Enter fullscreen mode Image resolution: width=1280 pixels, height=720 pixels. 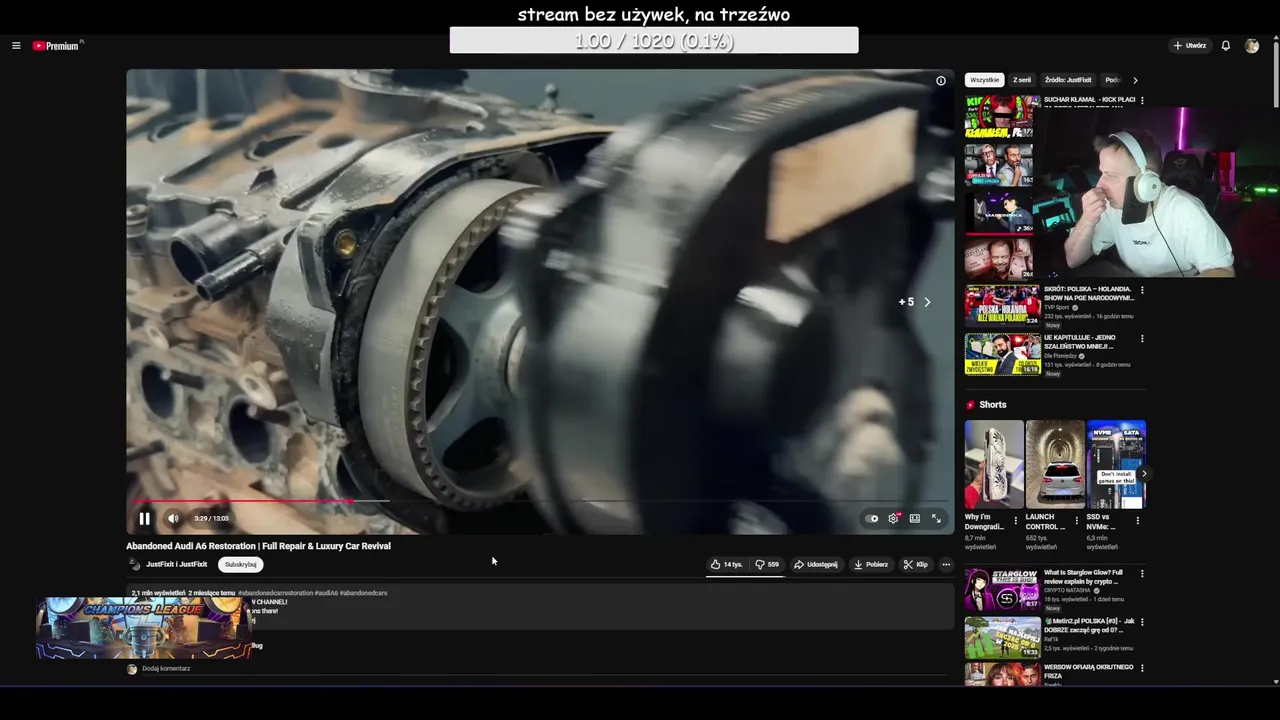pyautogui.click(x=936, y=518)
